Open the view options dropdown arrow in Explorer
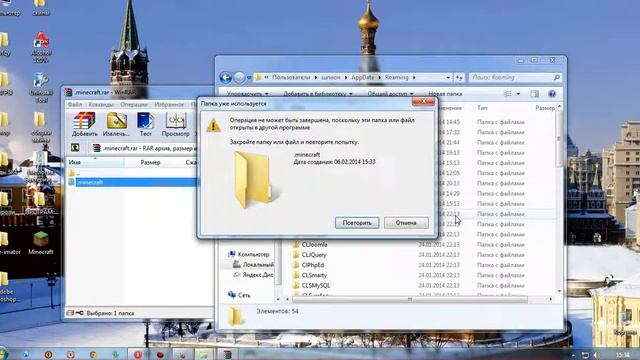640x360 pixels. point(518,94)
